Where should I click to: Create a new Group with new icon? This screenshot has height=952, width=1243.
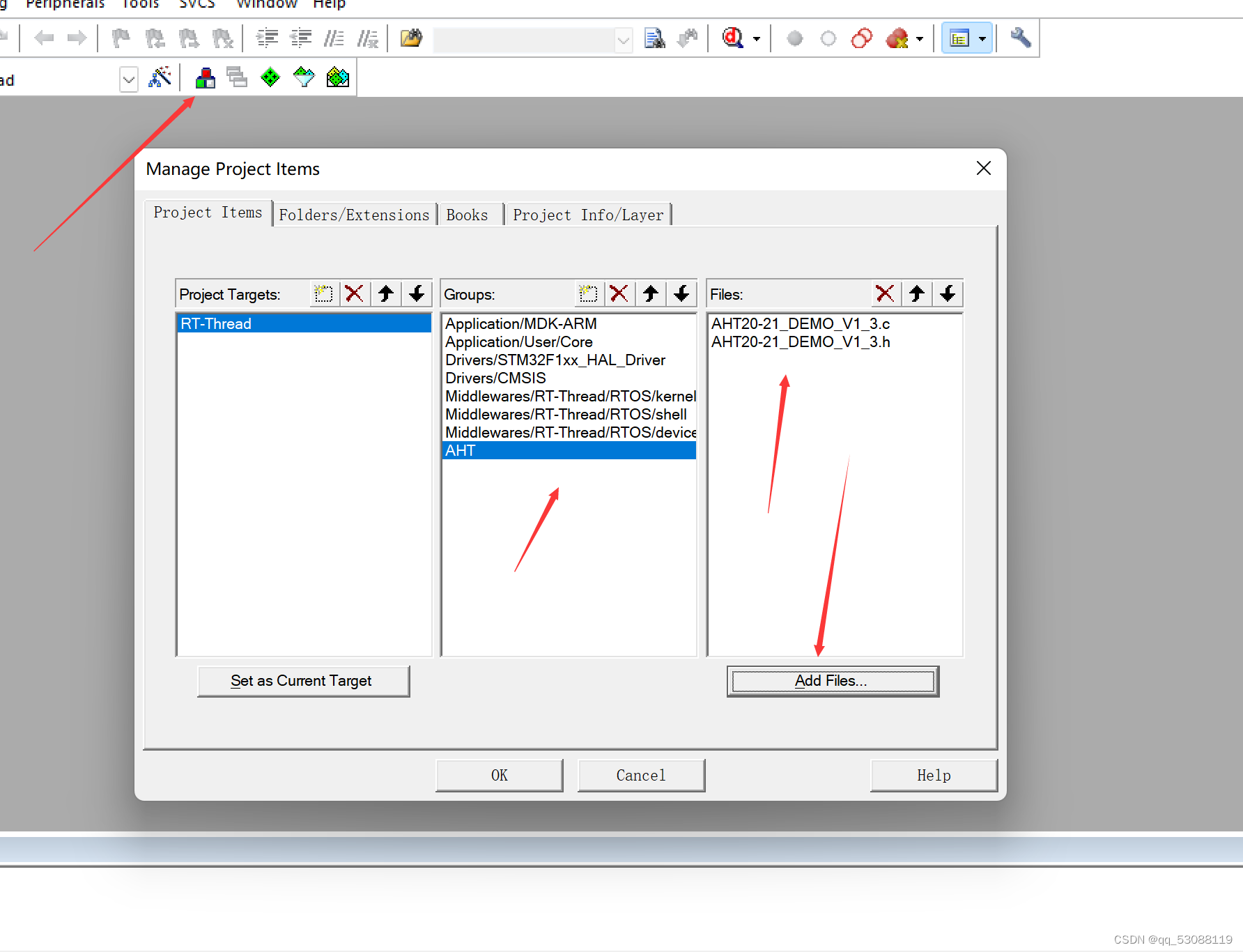[x=588, y=293]
